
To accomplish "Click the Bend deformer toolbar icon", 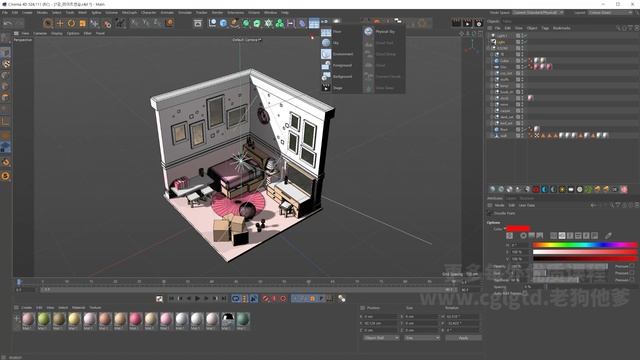I will (x=302, y=23).
